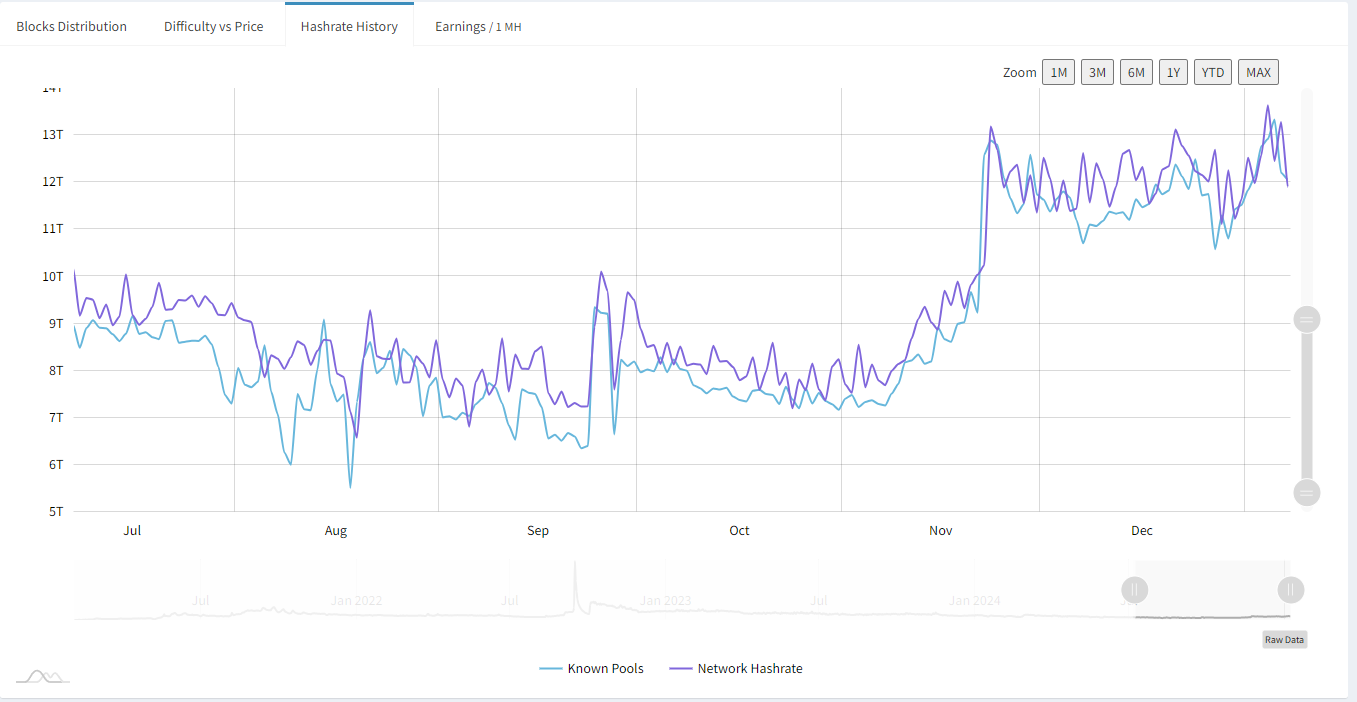
Task: Select the Earnings / 1 MH tab
Action: click(478, 26)
